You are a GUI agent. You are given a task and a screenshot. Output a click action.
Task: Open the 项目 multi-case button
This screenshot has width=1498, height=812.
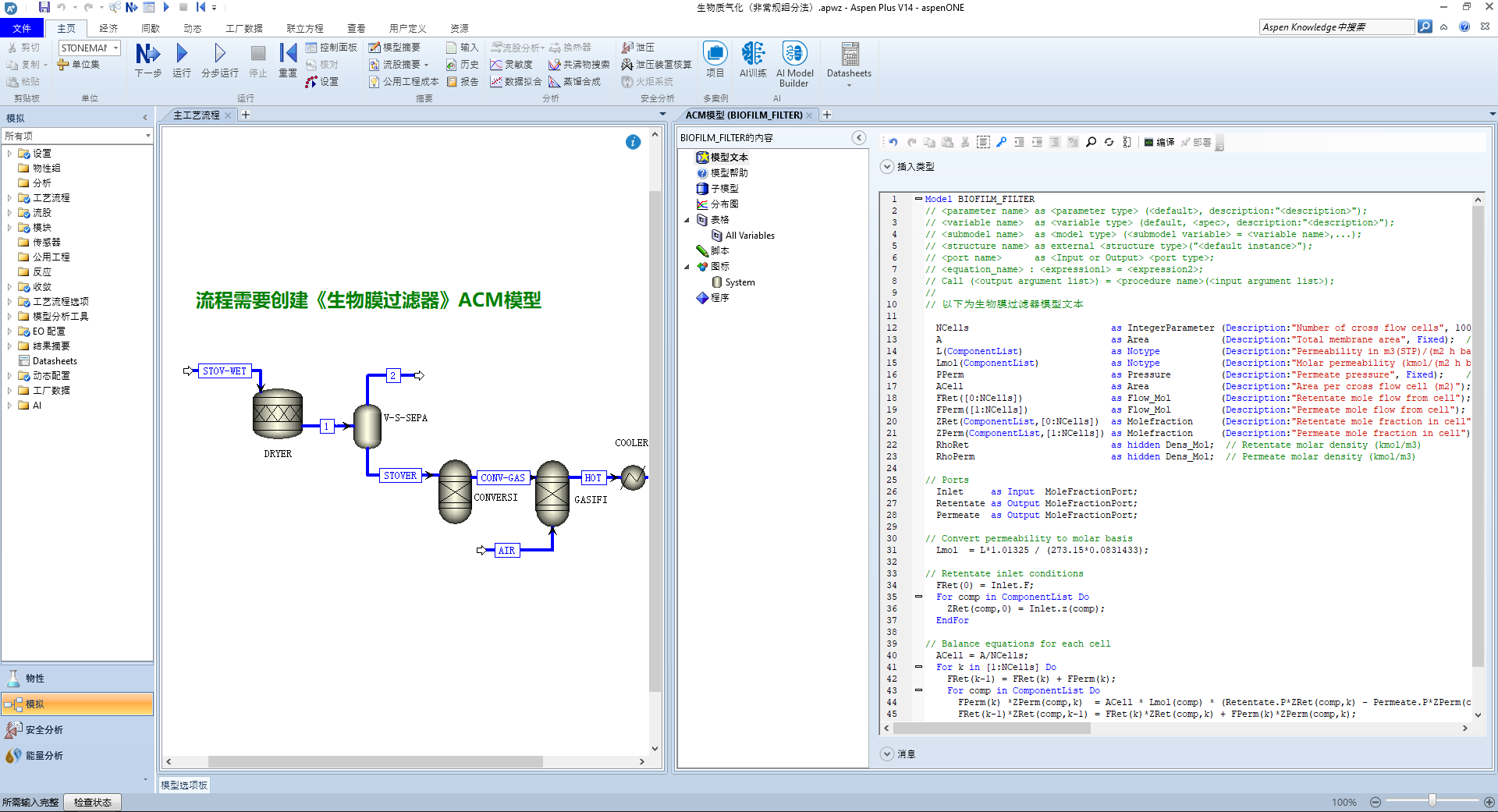715,60
